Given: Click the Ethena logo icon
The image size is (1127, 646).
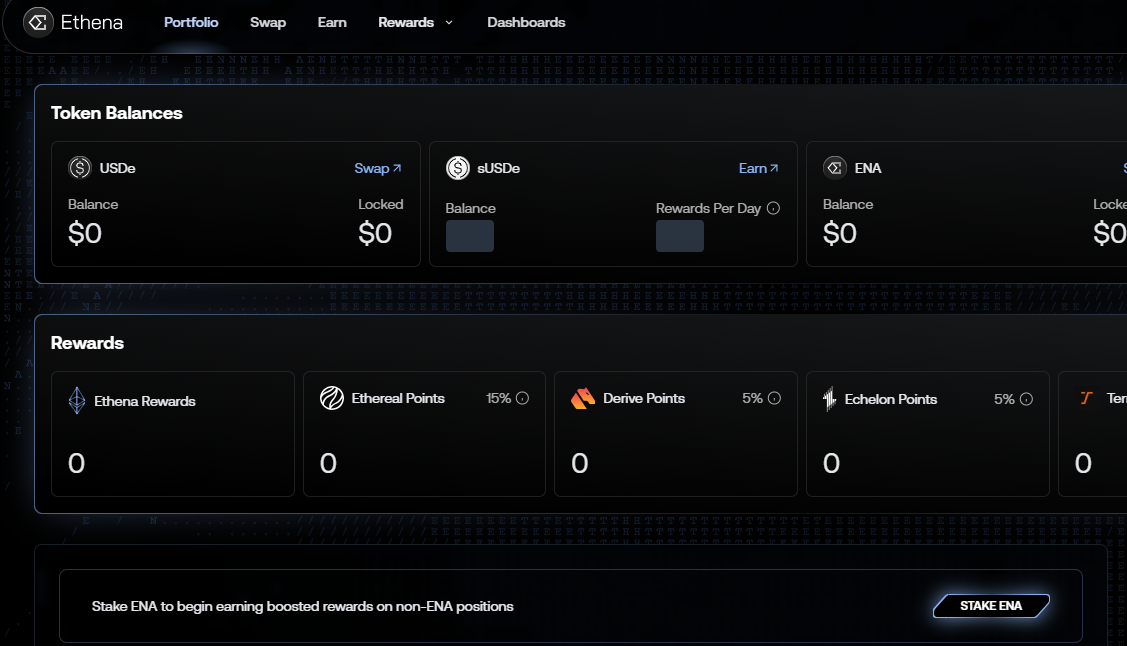Looking at the screenshot, I should (x=38, y=22).
